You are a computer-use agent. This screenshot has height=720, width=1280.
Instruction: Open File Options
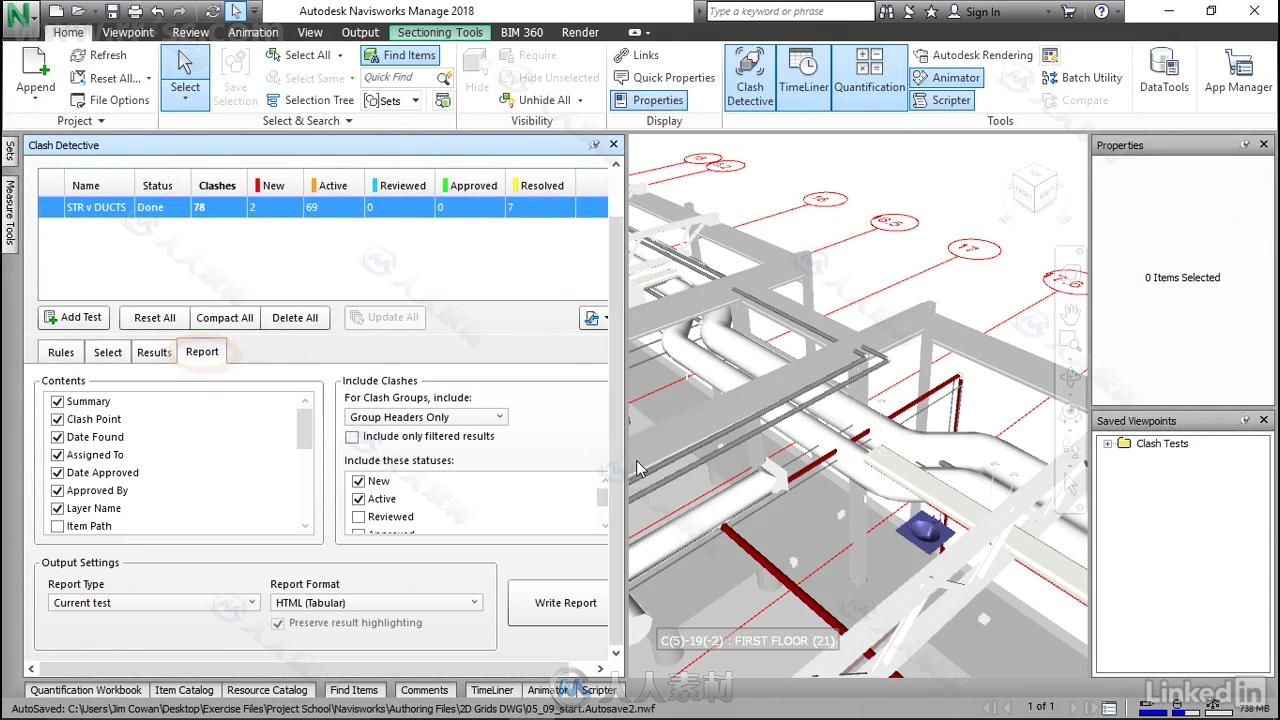pyautogui.click(x=110, y=100)
